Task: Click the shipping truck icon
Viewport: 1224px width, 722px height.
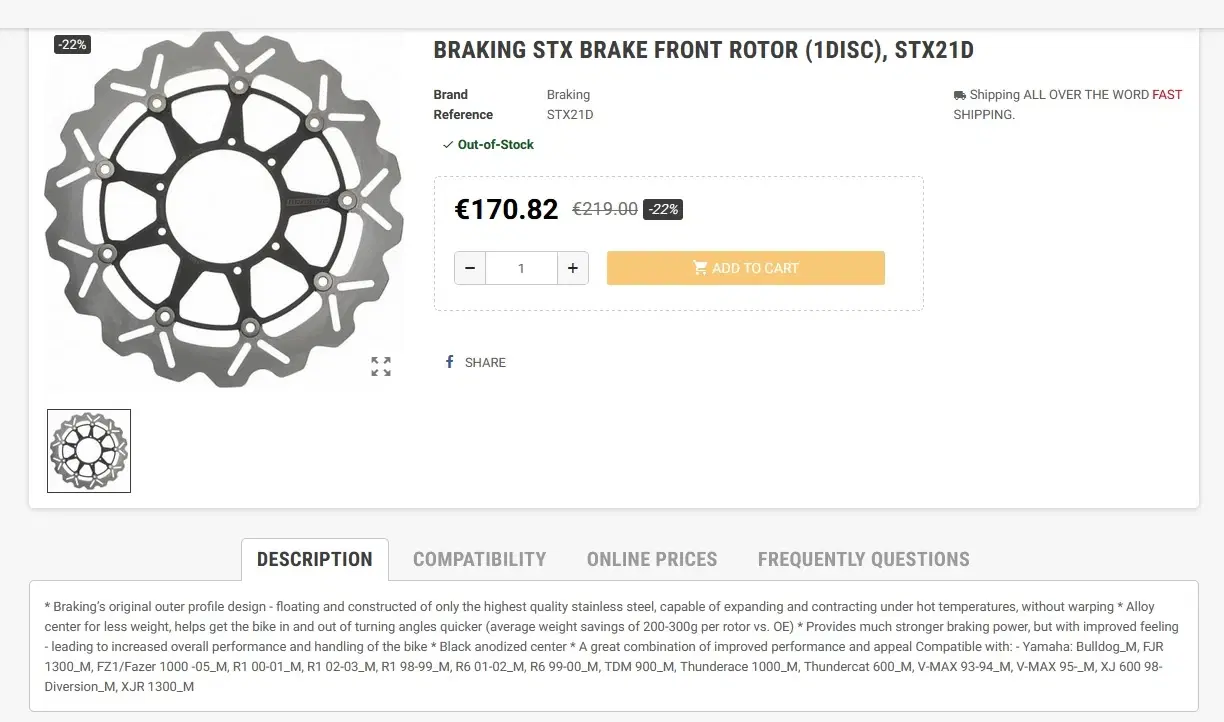Action: click(960, 95)
